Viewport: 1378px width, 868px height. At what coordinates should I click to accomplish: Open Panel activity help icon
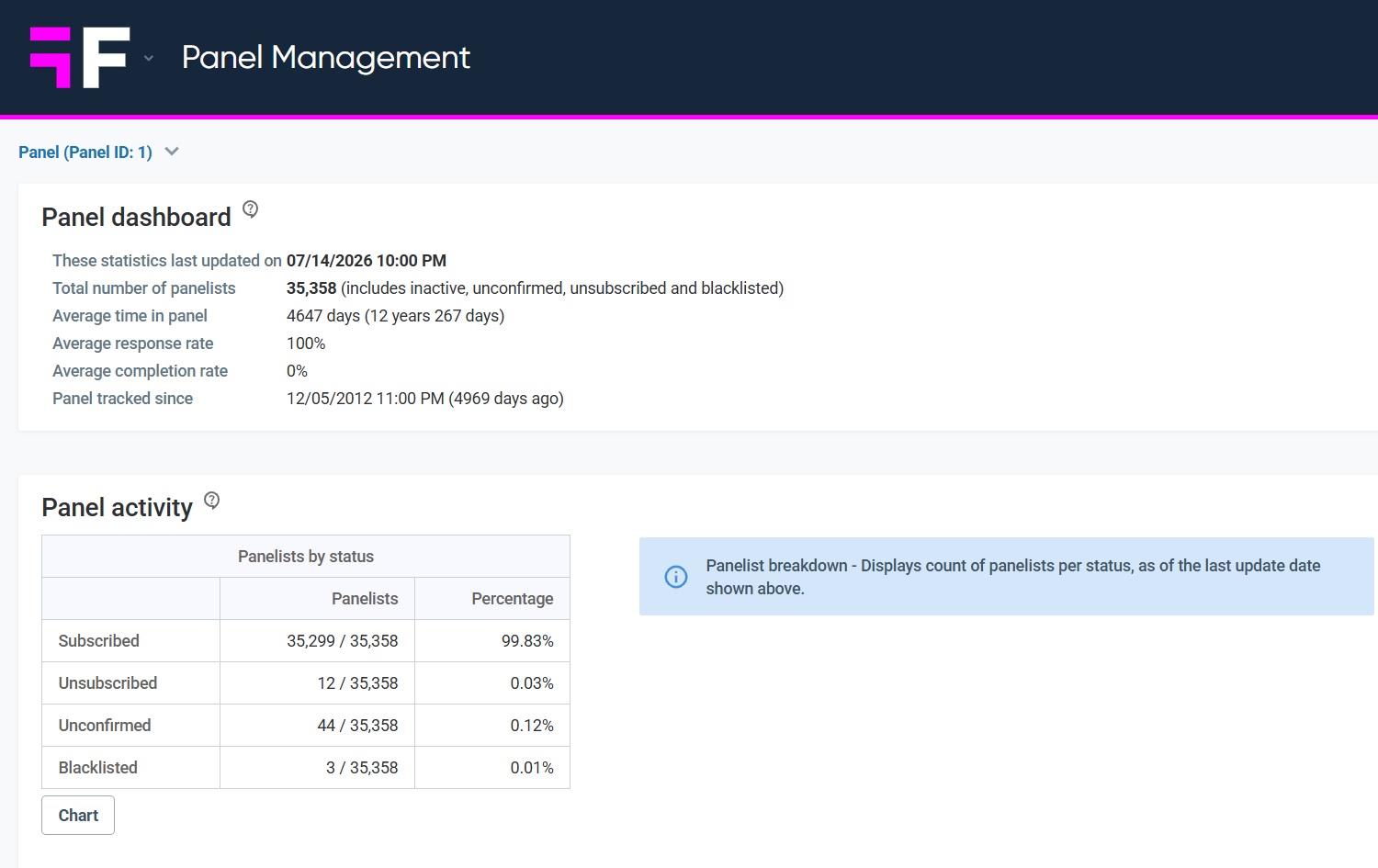coord(211,501)
